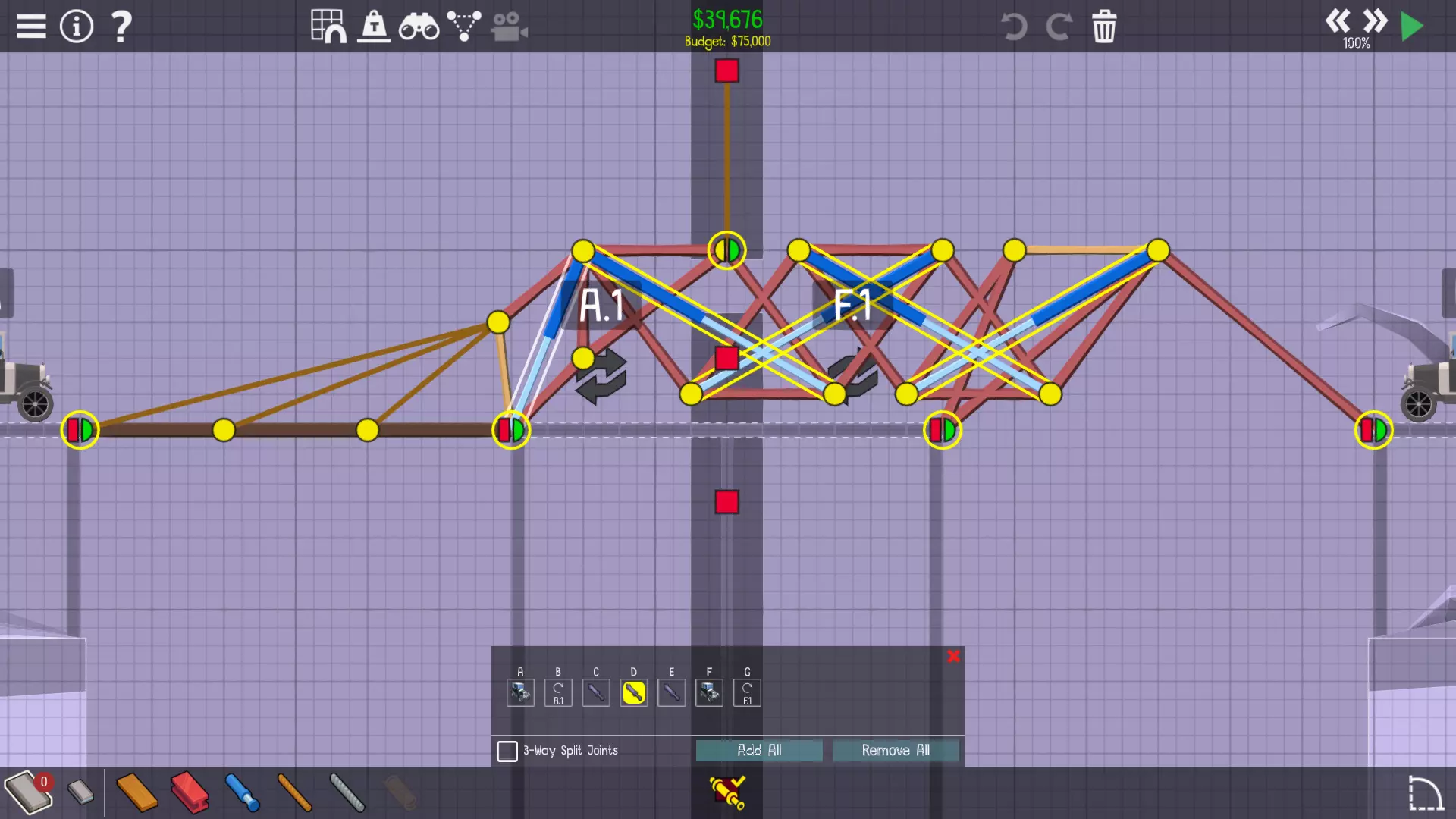Viewport: 1456px width, 819px height.
Task: Close the hydraulic phases panel
Action: coord(953,656)
